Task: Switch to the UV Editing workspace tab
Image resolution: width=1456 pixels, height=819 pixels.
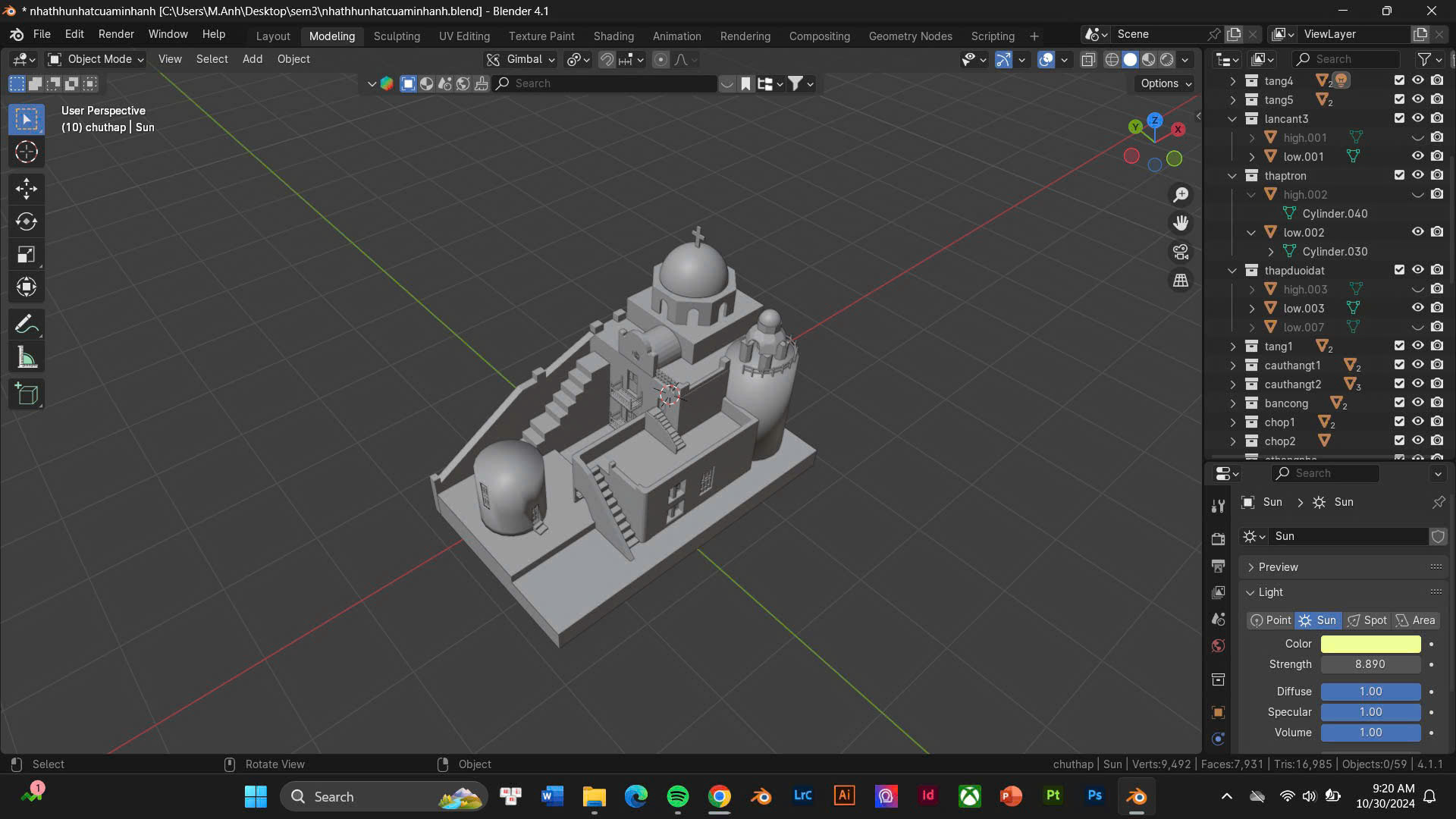Action: click(x=464, y=36)
